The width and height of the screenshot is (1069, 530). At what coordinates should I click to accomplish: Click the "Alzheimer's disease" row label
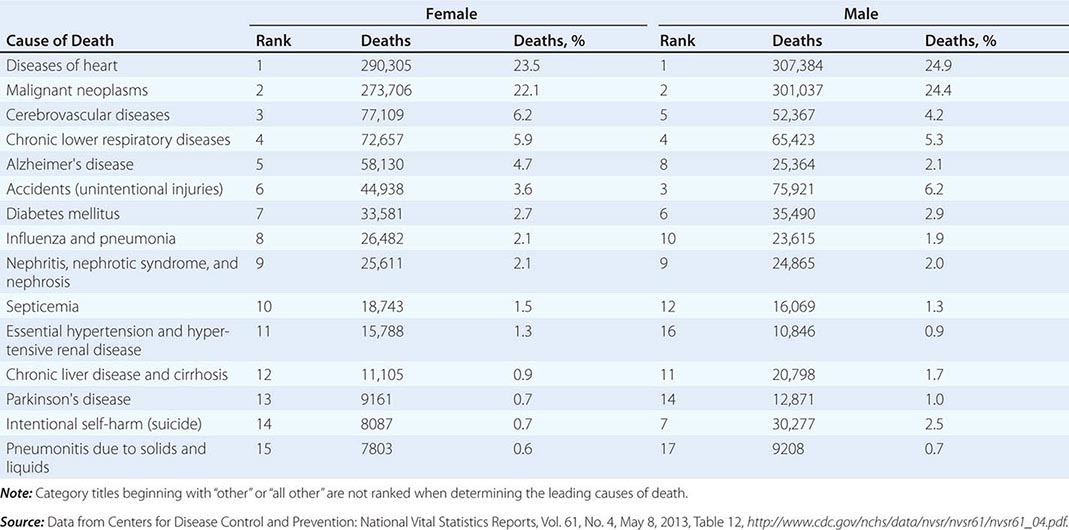tap(70, 164)
